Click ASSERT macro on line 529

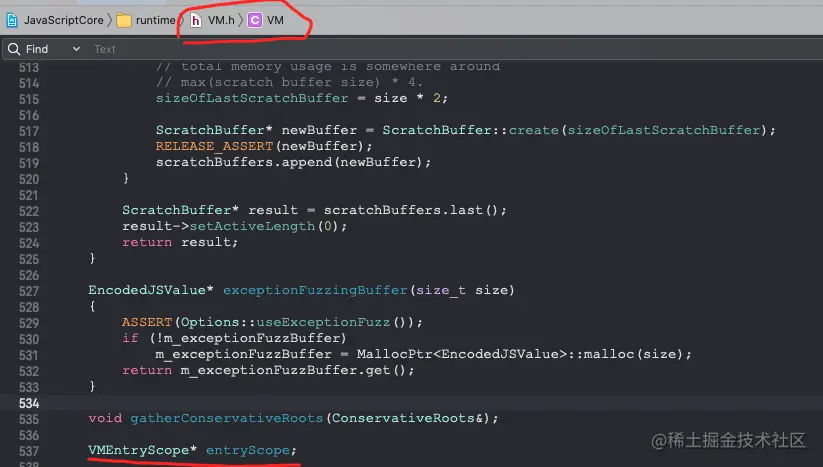[x=147, y=322]
